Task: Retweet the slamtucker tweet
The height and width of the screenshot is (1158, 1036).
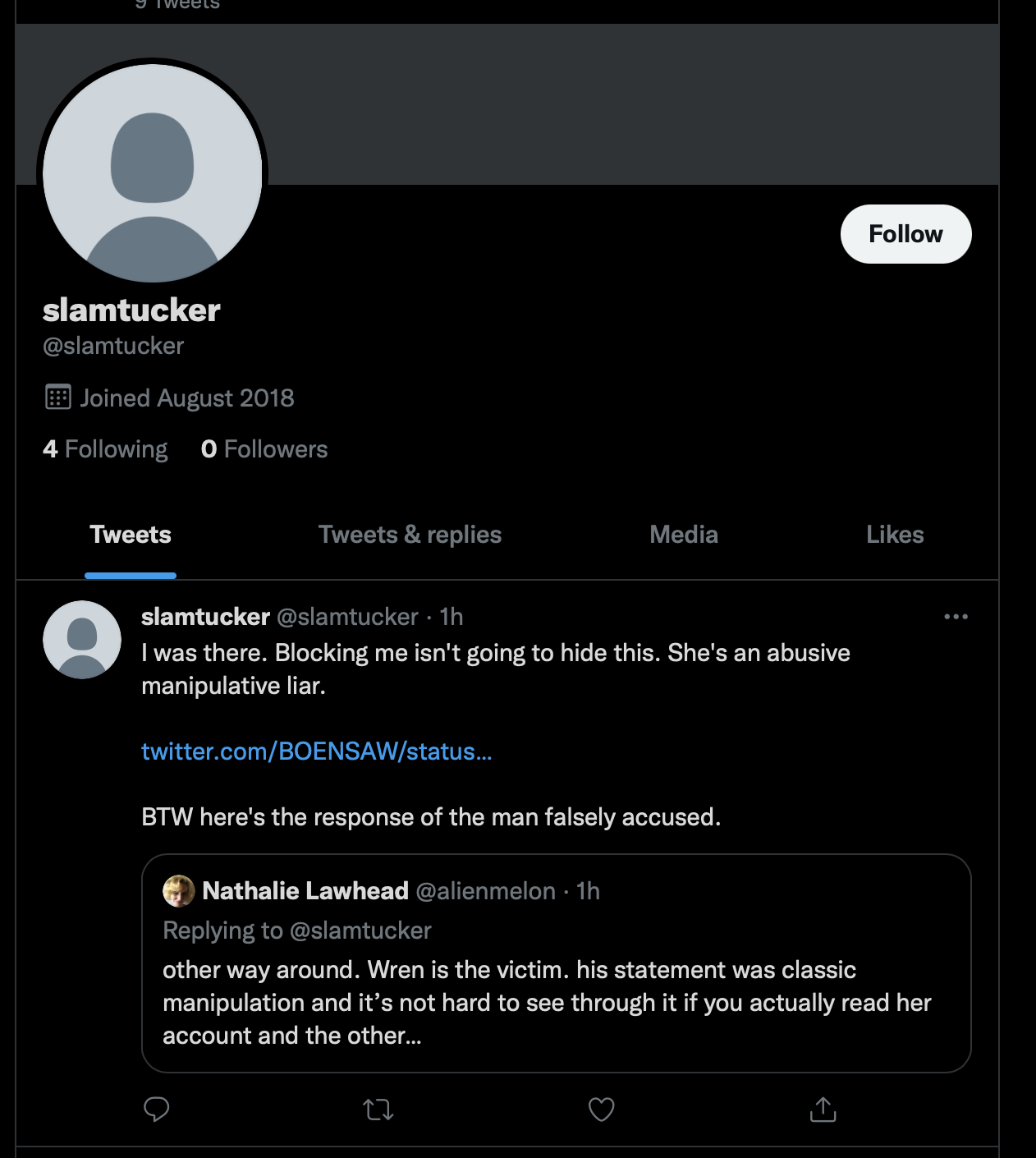Action: click(x=378, y=1110)
